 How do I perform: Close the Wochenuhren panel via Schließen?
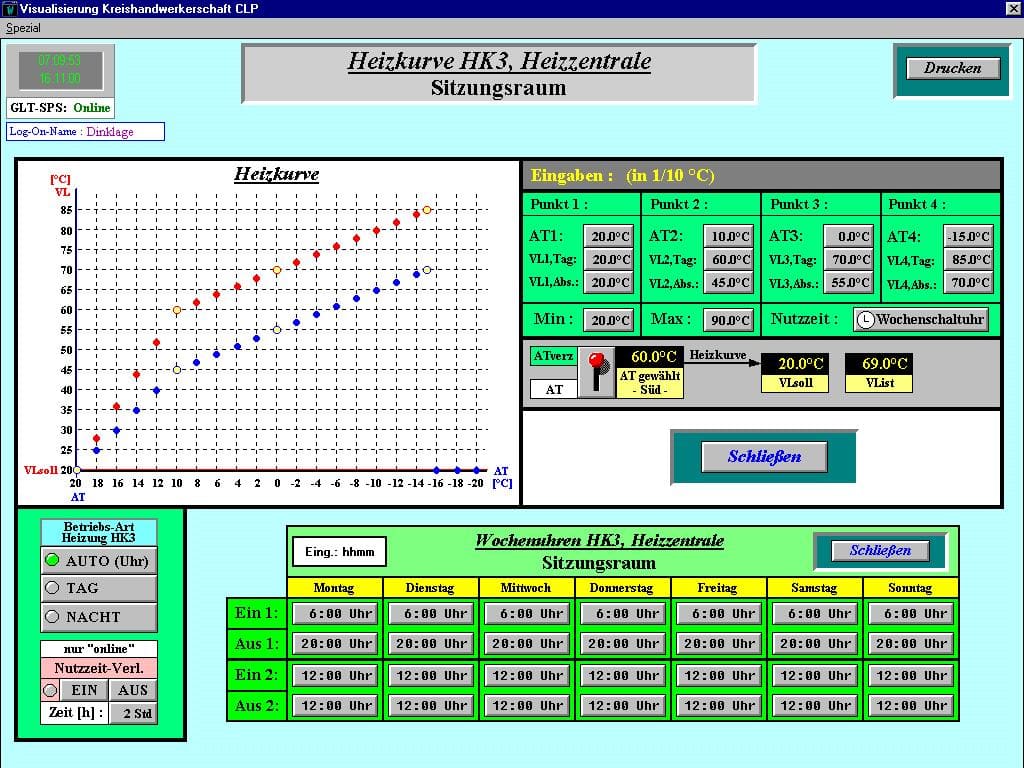[x=879, y=550]
